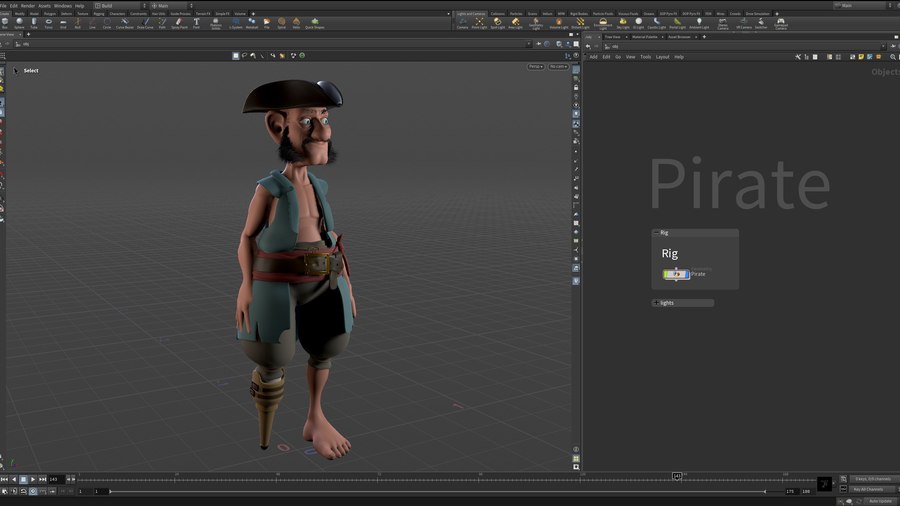This screenshot has width=900, height=506.
Task: Create a Point Light from shelf
Action: (x=479, y=22)
